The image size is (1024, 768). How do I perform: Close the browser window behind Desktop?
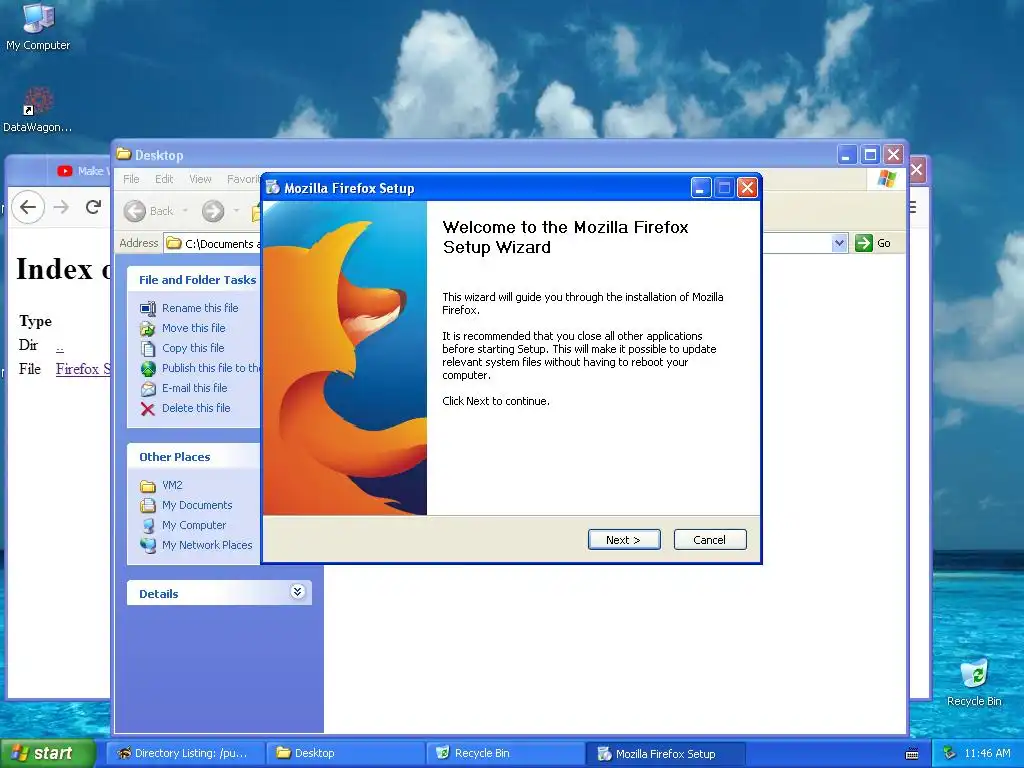[x=917, y=170]
